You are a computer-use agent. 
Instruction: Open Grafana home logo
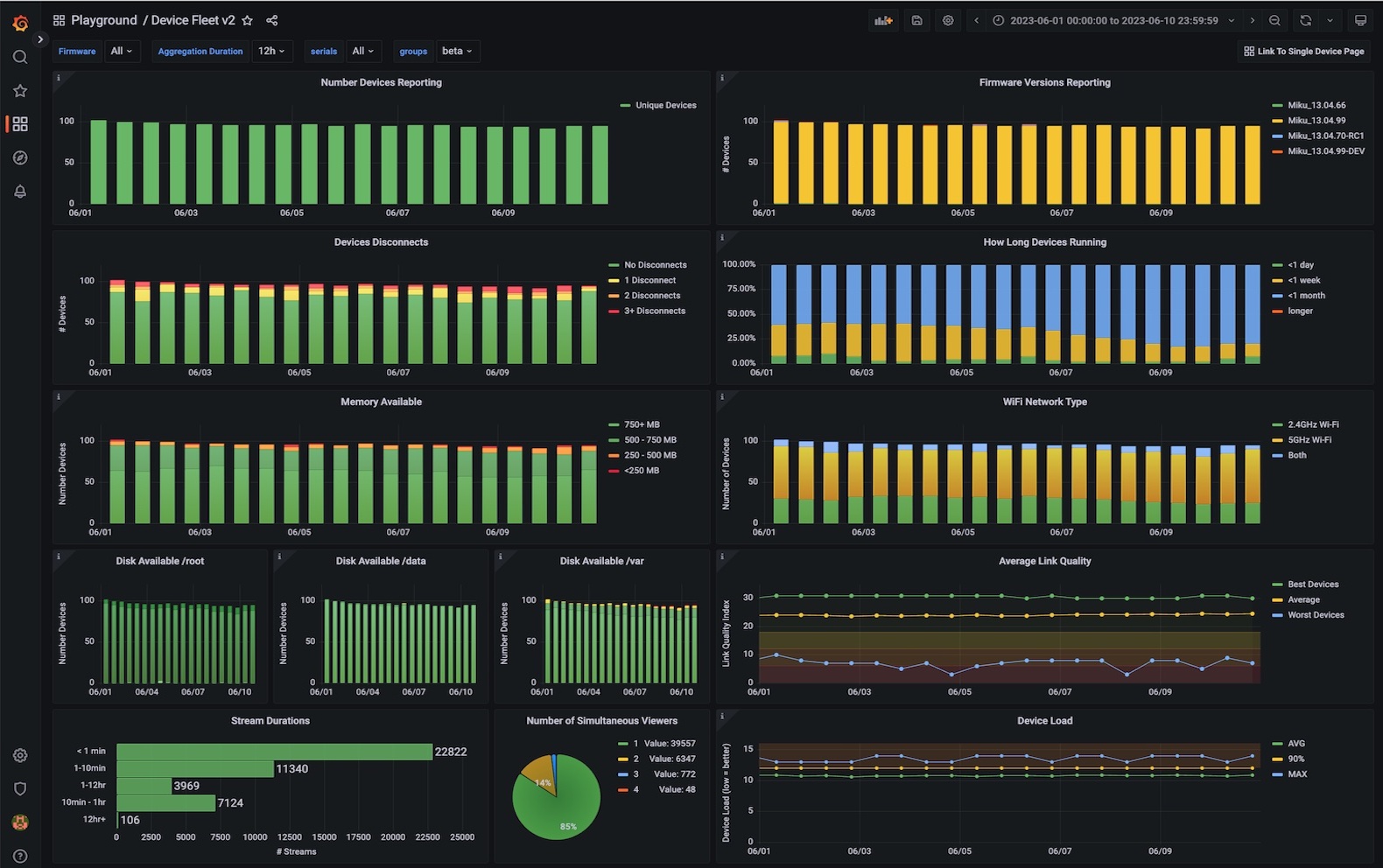[20, 23]
